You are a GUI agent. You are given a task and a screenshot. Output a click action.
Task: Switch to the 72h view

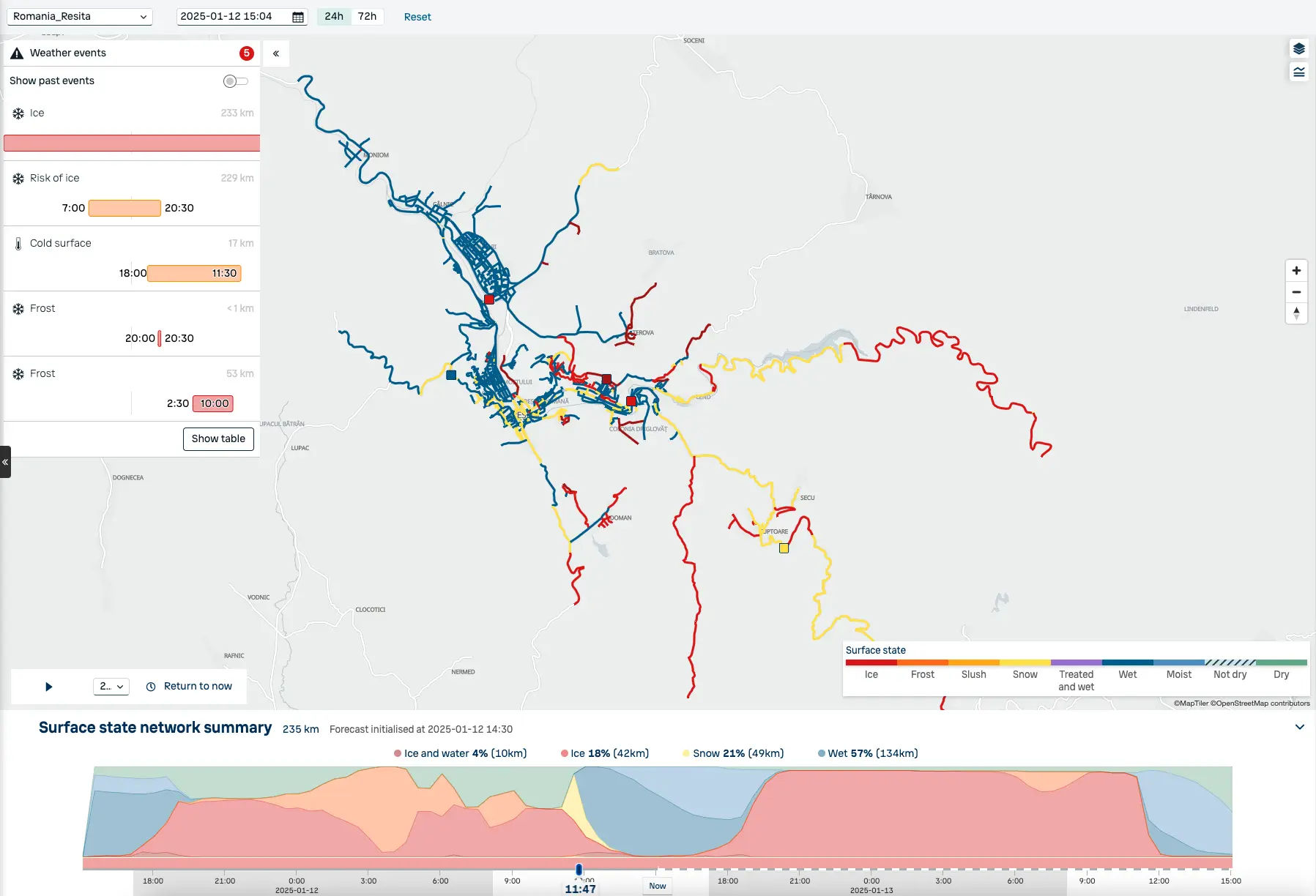pos(367,16)
